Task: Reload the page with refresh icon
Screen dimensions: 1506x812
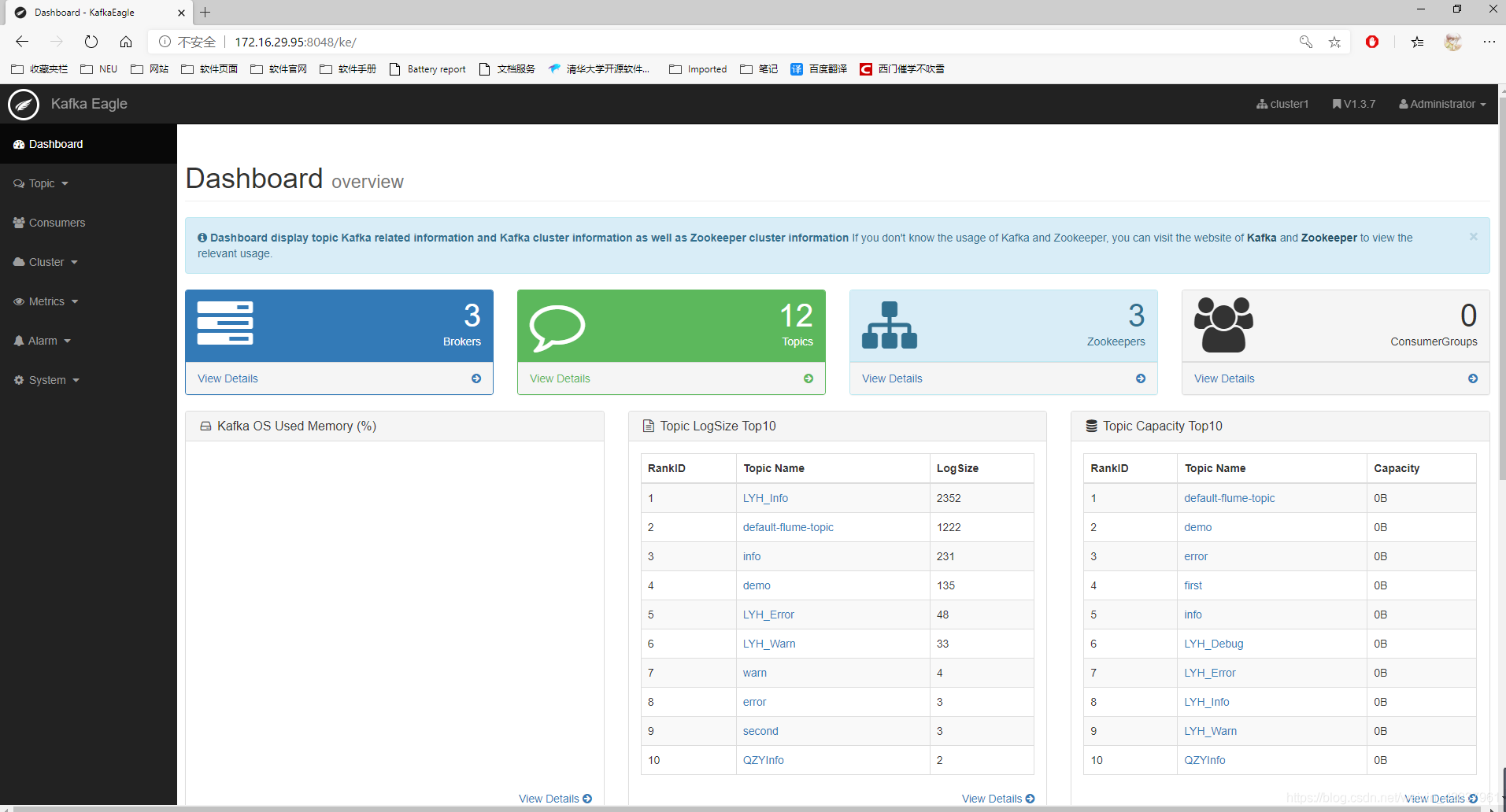Action: (x=91, y=42)
